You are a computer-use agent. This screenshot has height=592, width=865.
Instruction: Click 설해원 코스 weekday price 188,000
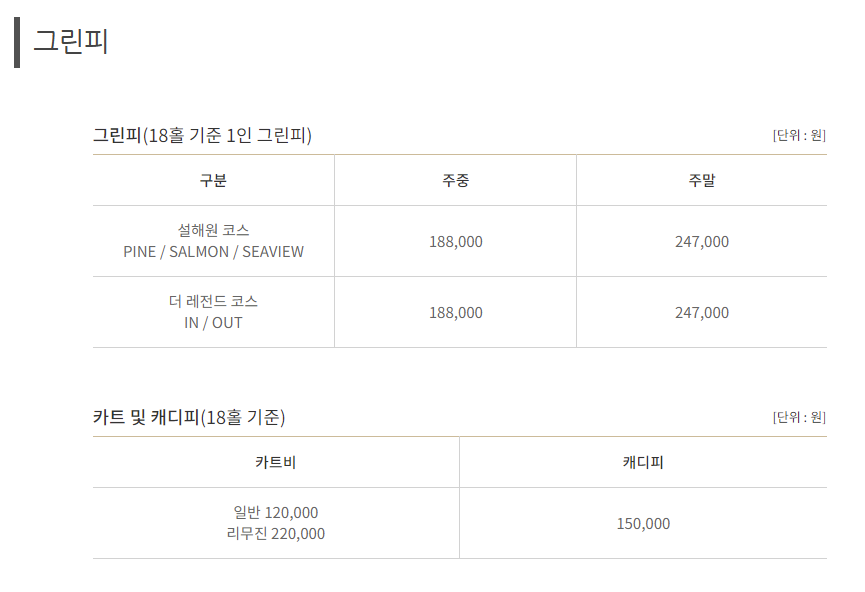pos(456,242)
